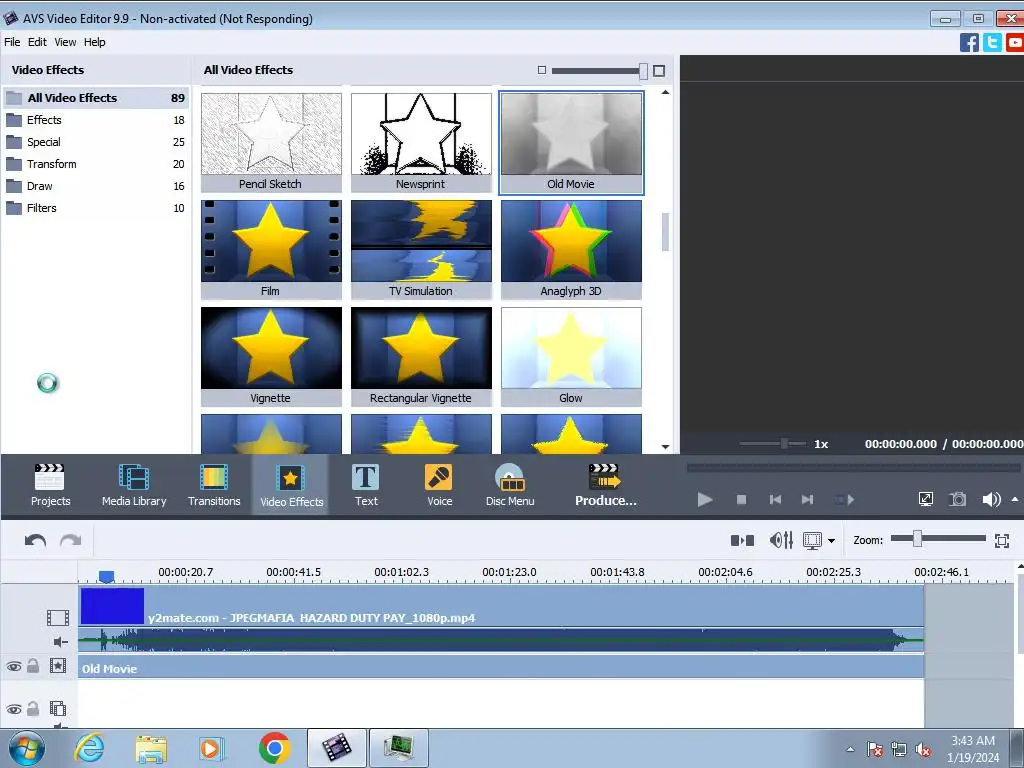This screenshot has width=1024, height=768.
Task: Take a snapshot of the preview
Action: [957, 500]
